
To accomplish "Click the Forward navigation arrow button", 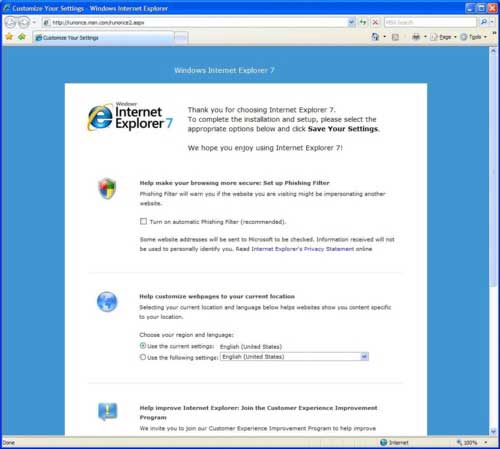I will click(x=24, y=22).
